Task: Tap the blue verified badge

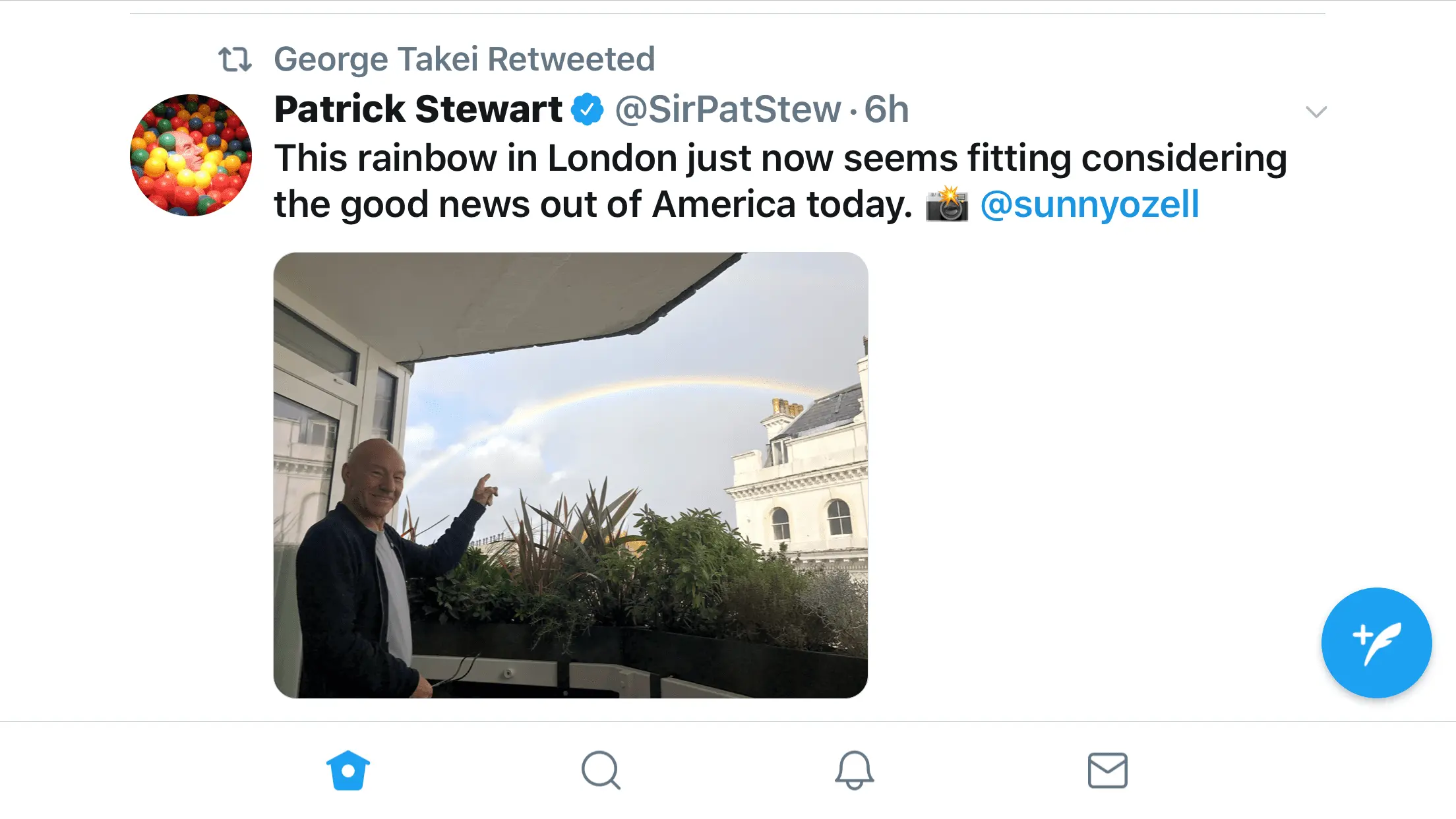Action: point(587,109)
